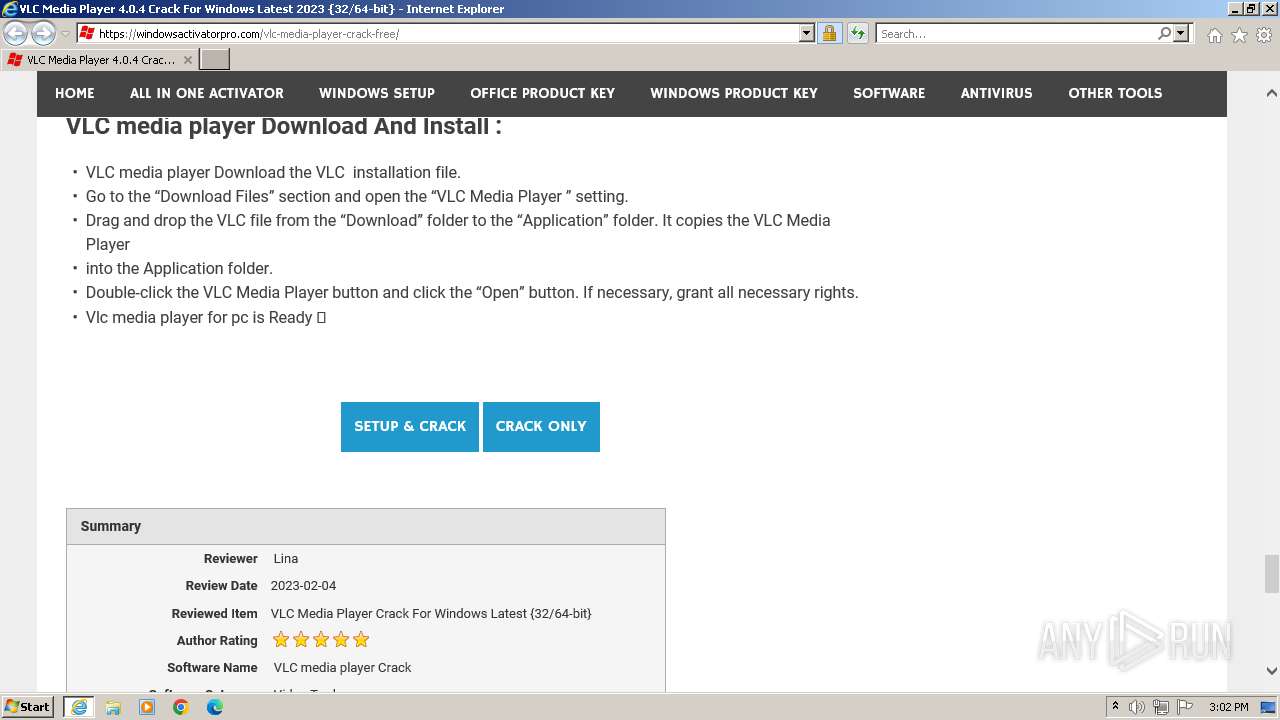Image resolution: width=1280 pixels, height=720 pixels.
Task: Expand recent pages dropdown near Back button
Action: pos(65,34)
